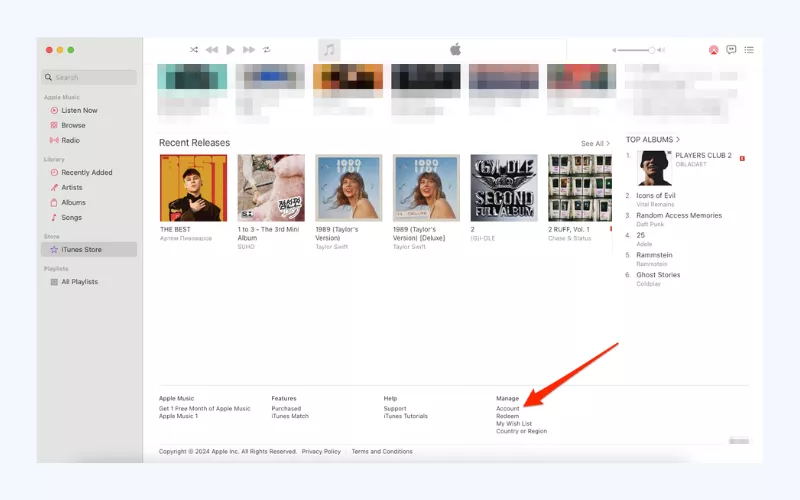Open Random Access Memories in Top Albums
This screenshot has height=500, width=800.
pyautogui.click(x=679, y=215)
